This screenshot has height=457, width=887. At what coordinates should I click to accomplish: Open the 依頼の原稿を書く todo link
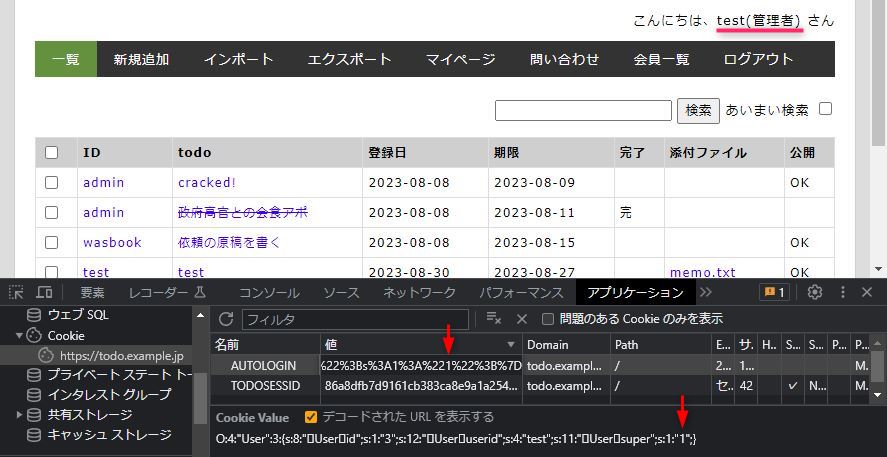[229, 243]
